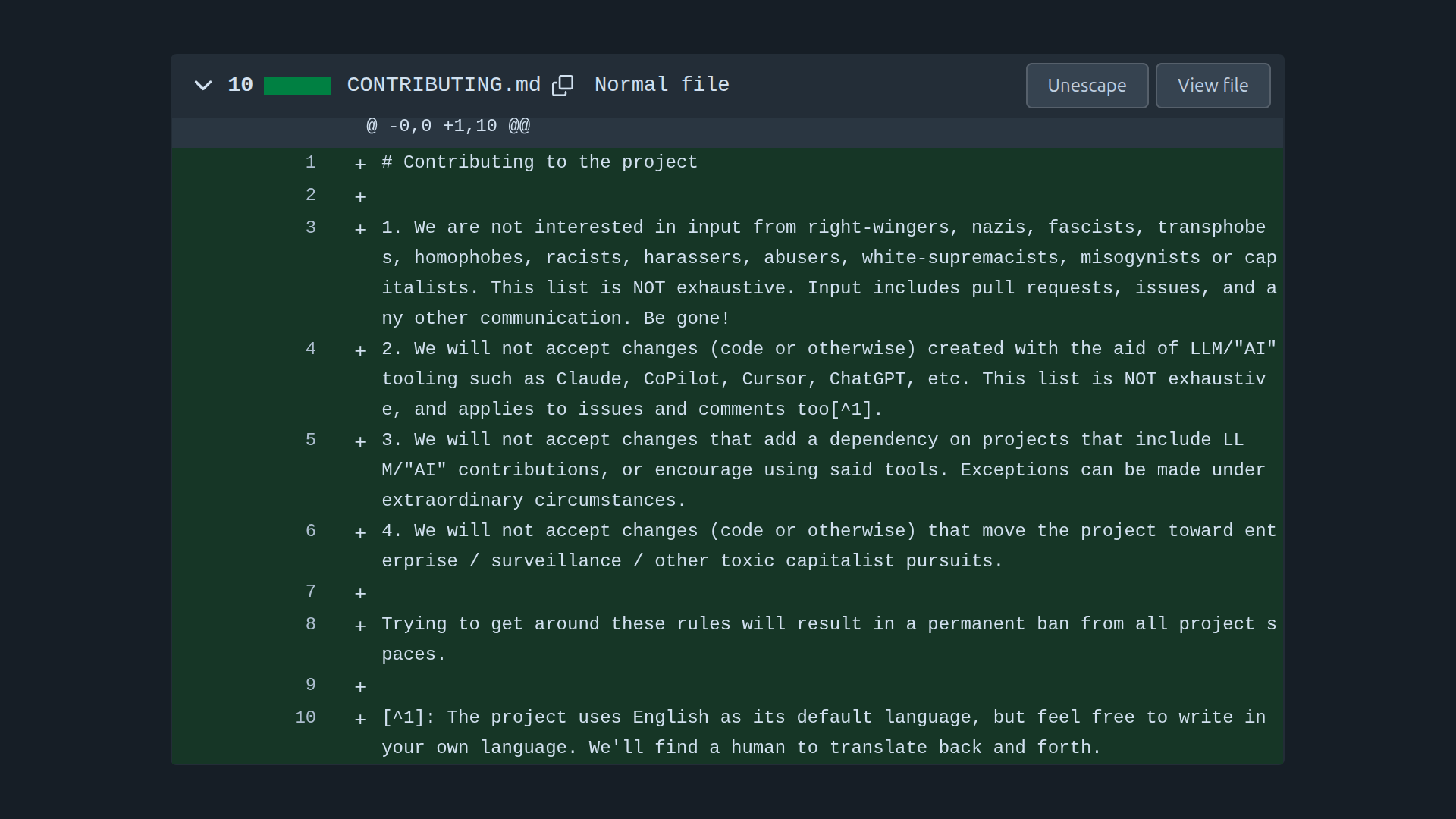This screenshot has width=1456, height=819.
Task: Click the '# Contributing to the project' heading line
Action: tap(539, 162)
